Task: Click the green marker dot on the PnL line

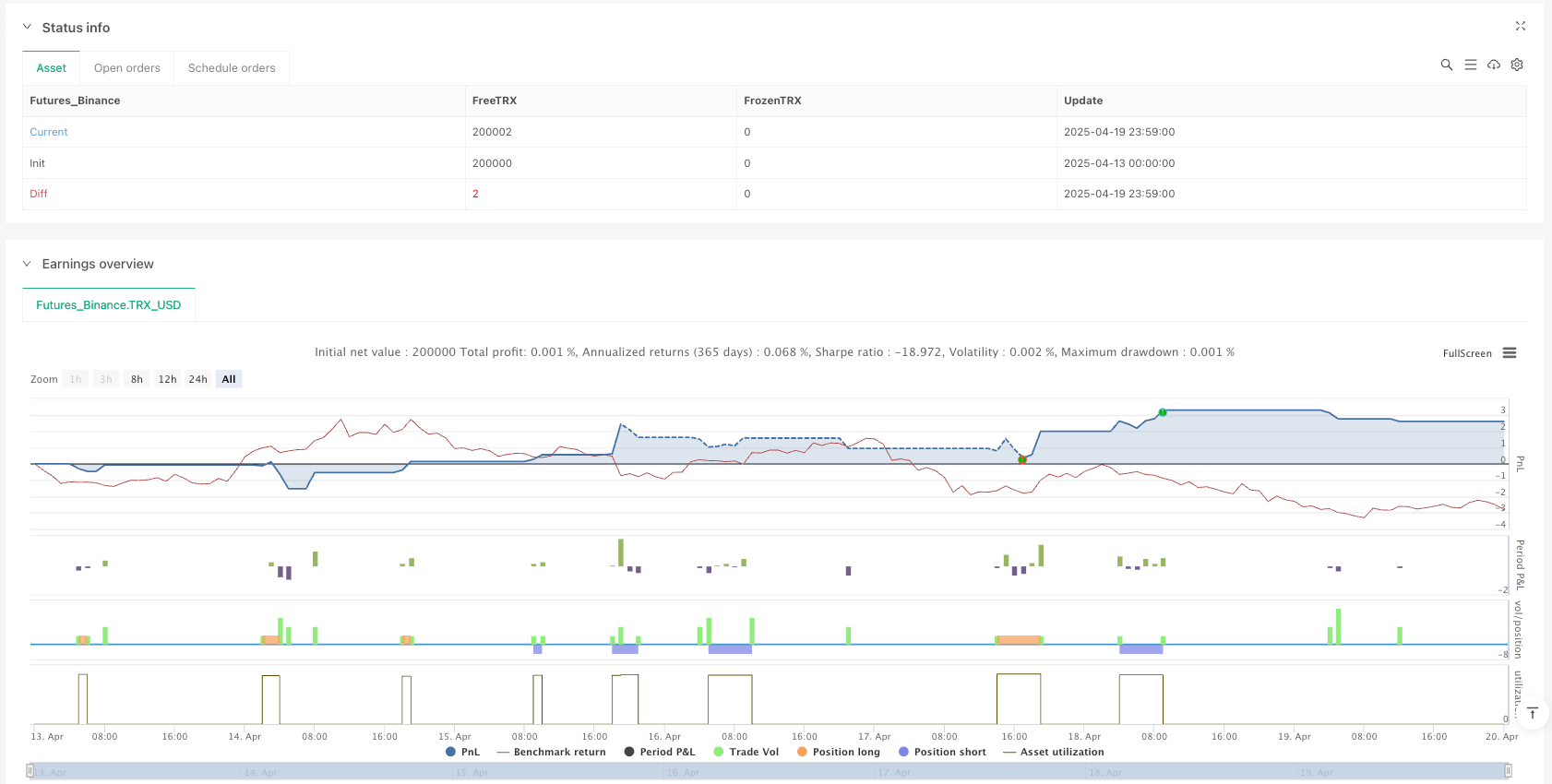Action: (1163, 412)
